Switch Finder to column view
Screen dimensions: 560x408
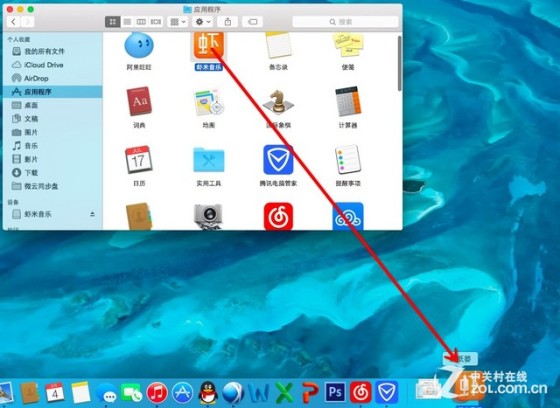(141, 22)
